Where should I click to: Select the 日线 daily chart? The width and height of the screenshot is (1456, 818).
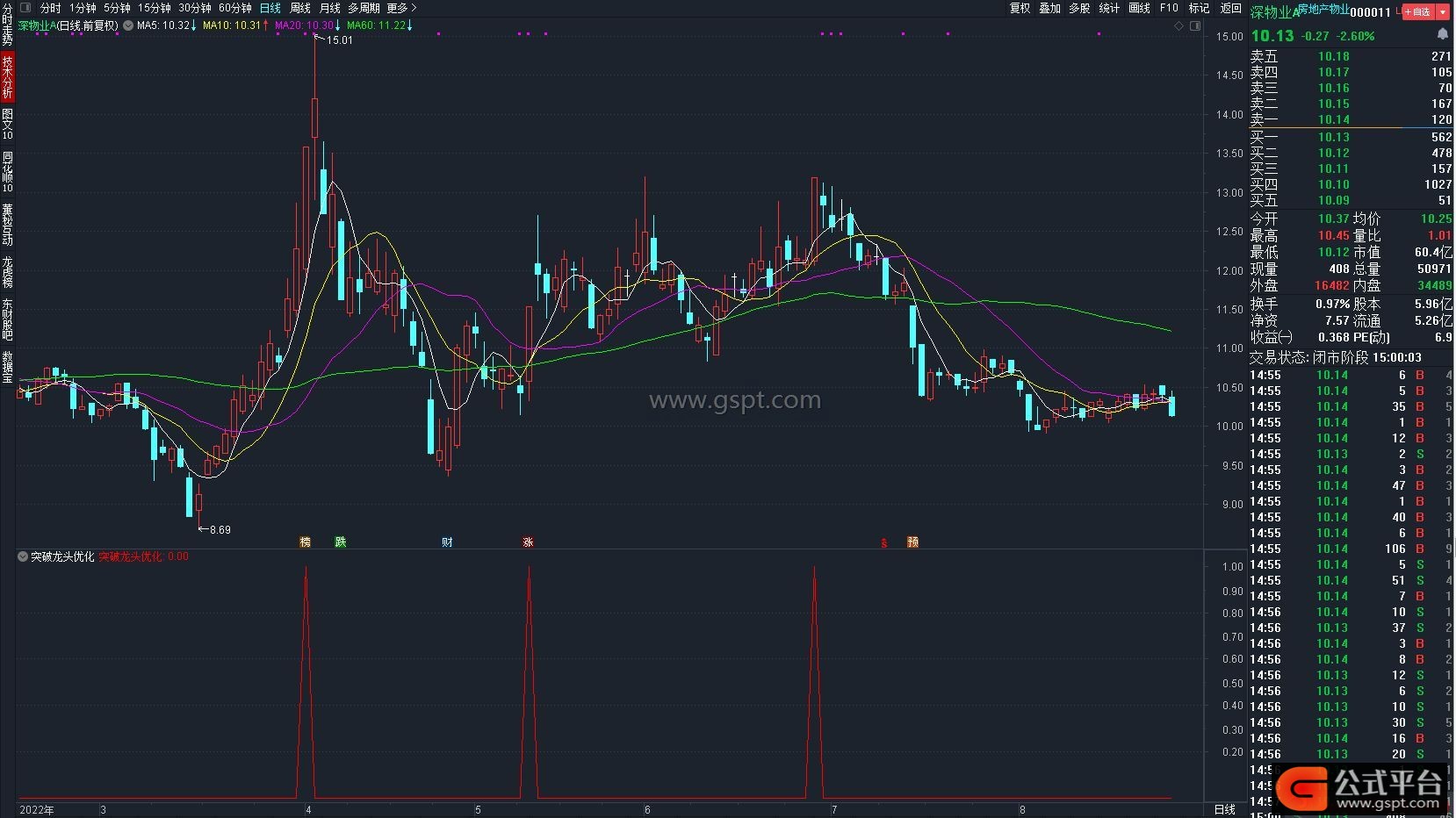[x=270, y=8]
